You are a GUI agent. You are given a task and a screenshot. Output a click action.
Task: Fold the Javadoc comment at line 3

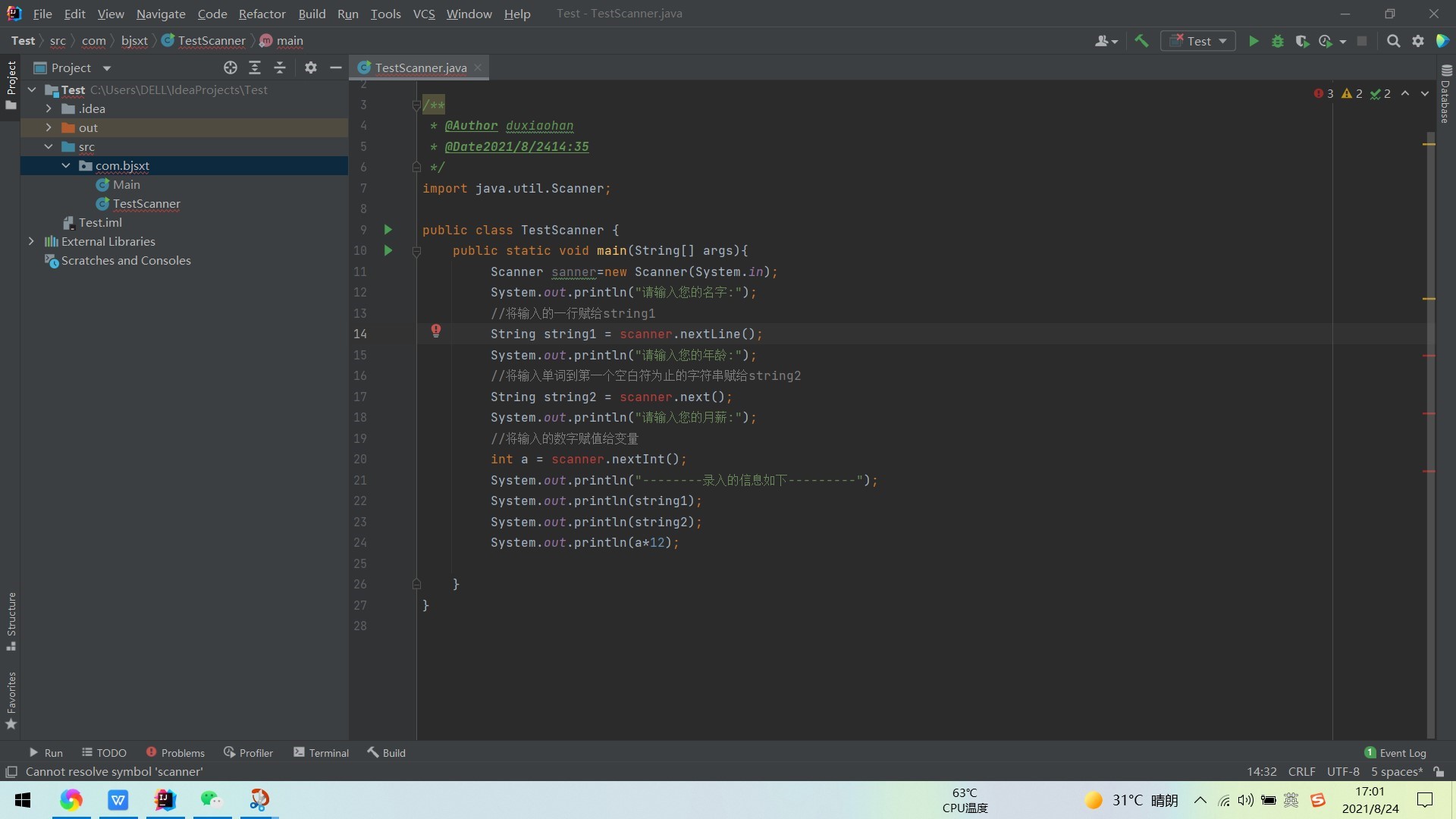coord(416,105)
